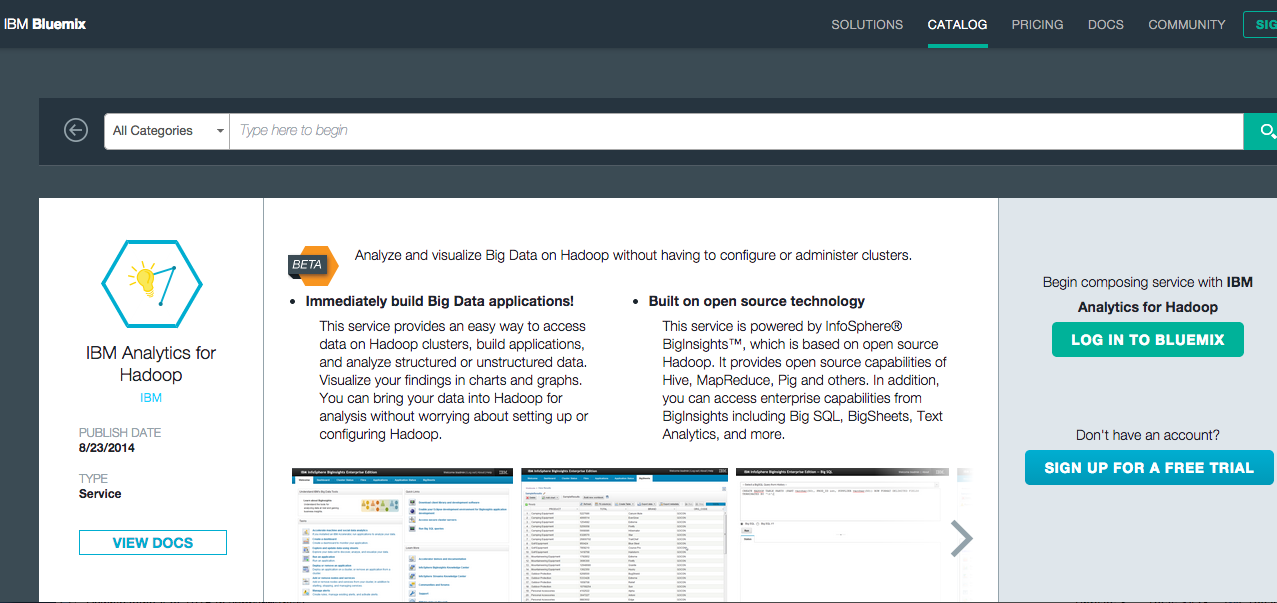The width and height of the screenshot is (1277, 603).
Task: Click the green search magnifier button
Action: [1262, 131]
